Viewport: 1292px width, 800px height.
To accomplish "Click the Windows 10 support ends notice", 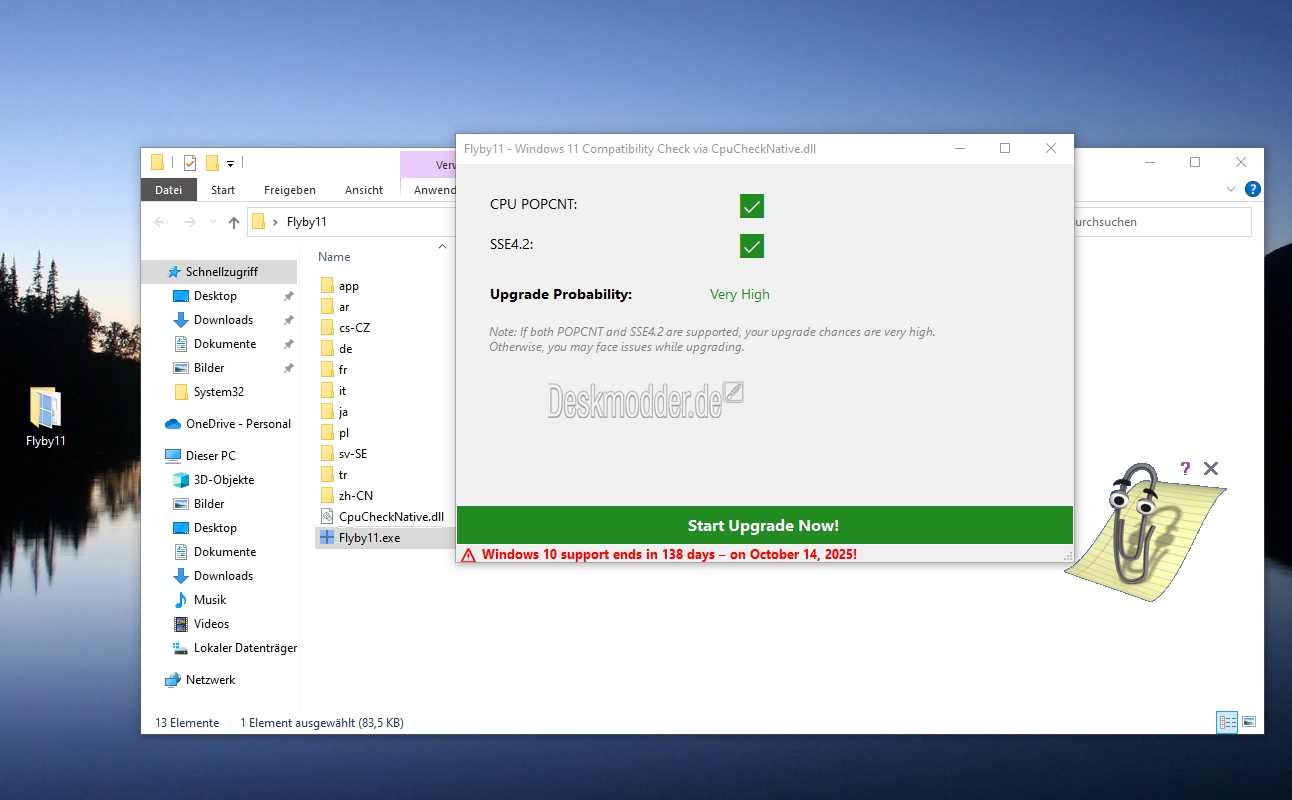I will pos(669,554).
